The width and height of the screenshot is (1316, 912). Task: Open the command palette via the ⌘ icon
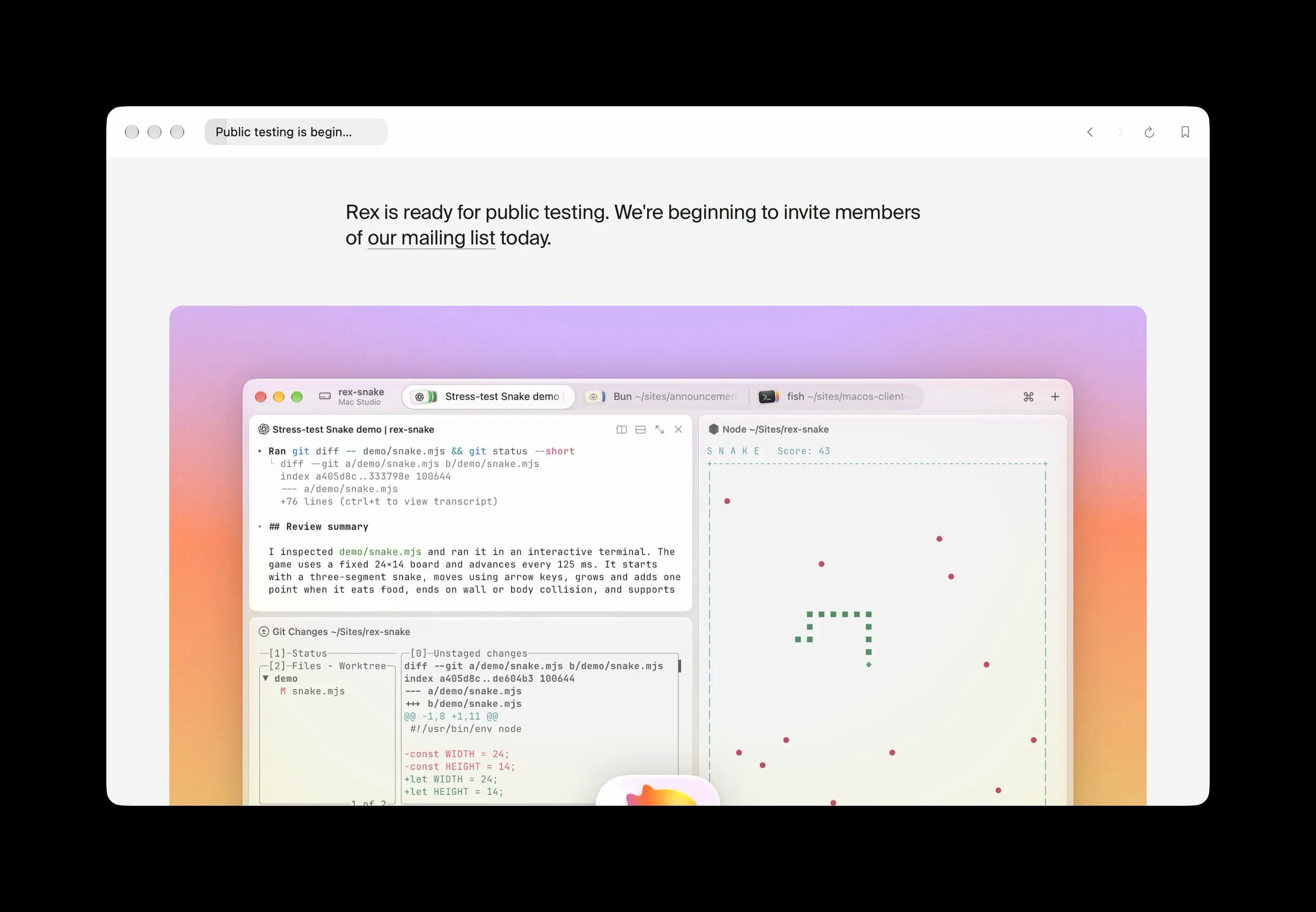pyautogui.click(x=1029, y=396)
